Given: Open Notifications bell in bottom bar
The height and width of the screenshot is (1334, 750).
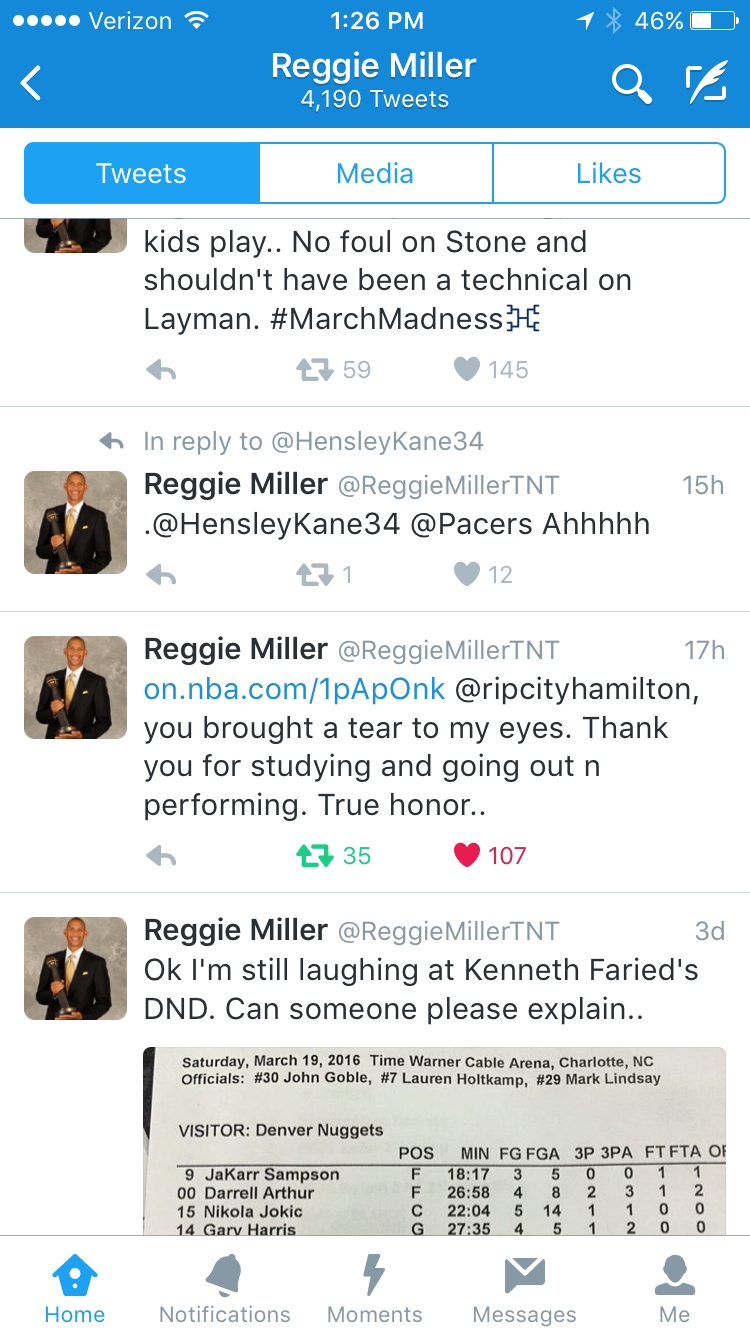Looking at the screenshot, I should 225,1290.
